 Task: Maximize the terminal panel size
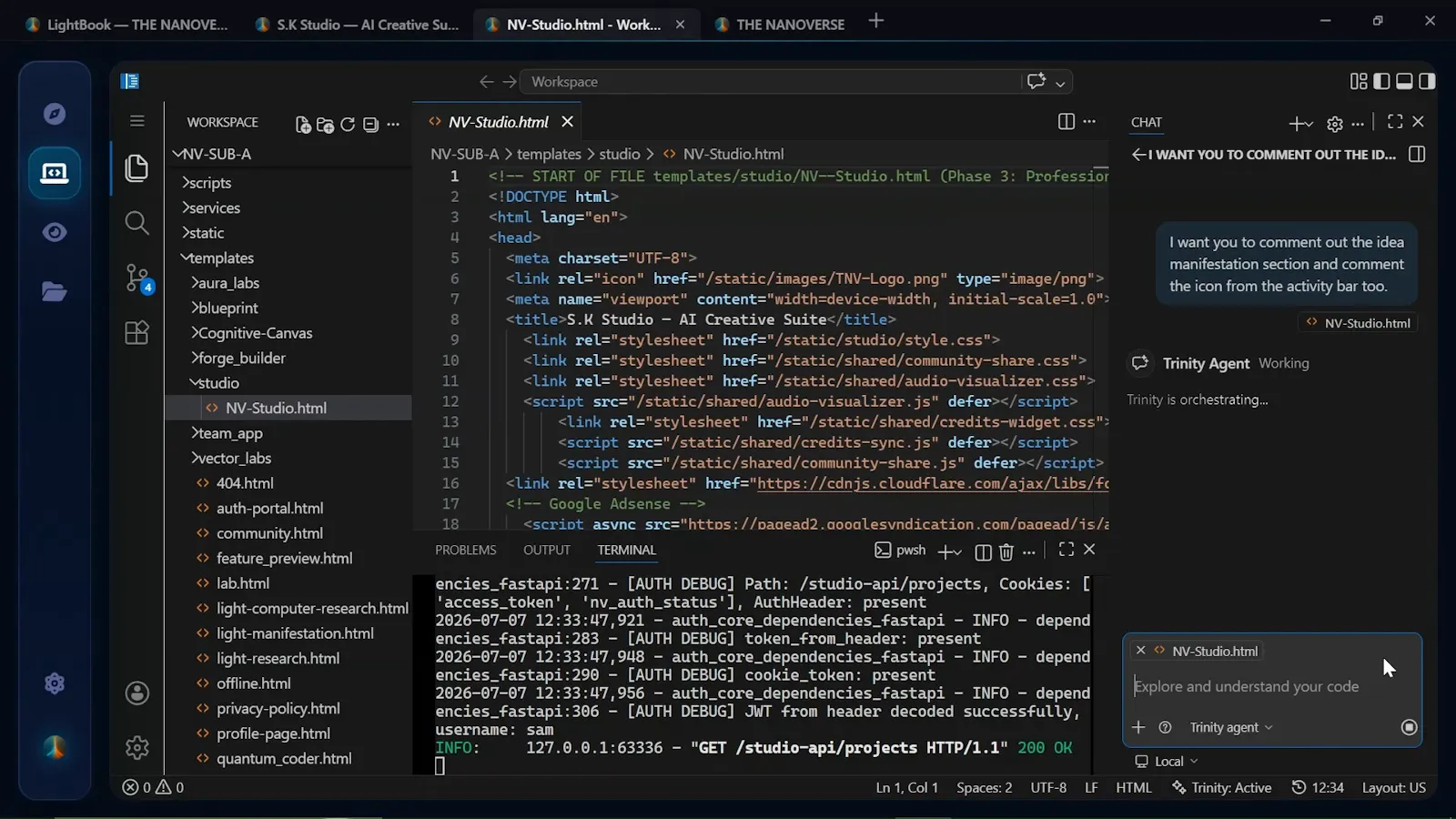[x=1067, y=550]
